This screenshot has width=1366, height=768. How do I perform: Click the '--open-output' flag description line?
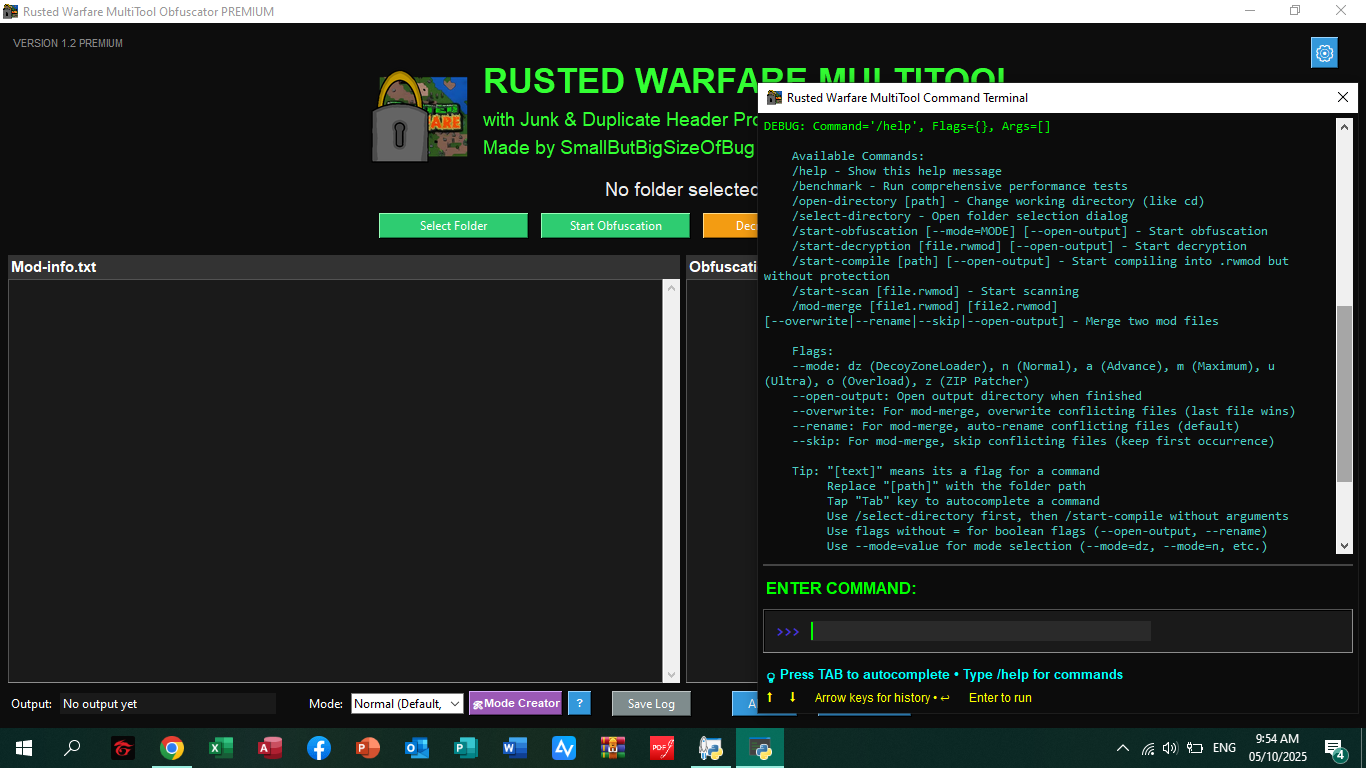click(x=966, y=396)
